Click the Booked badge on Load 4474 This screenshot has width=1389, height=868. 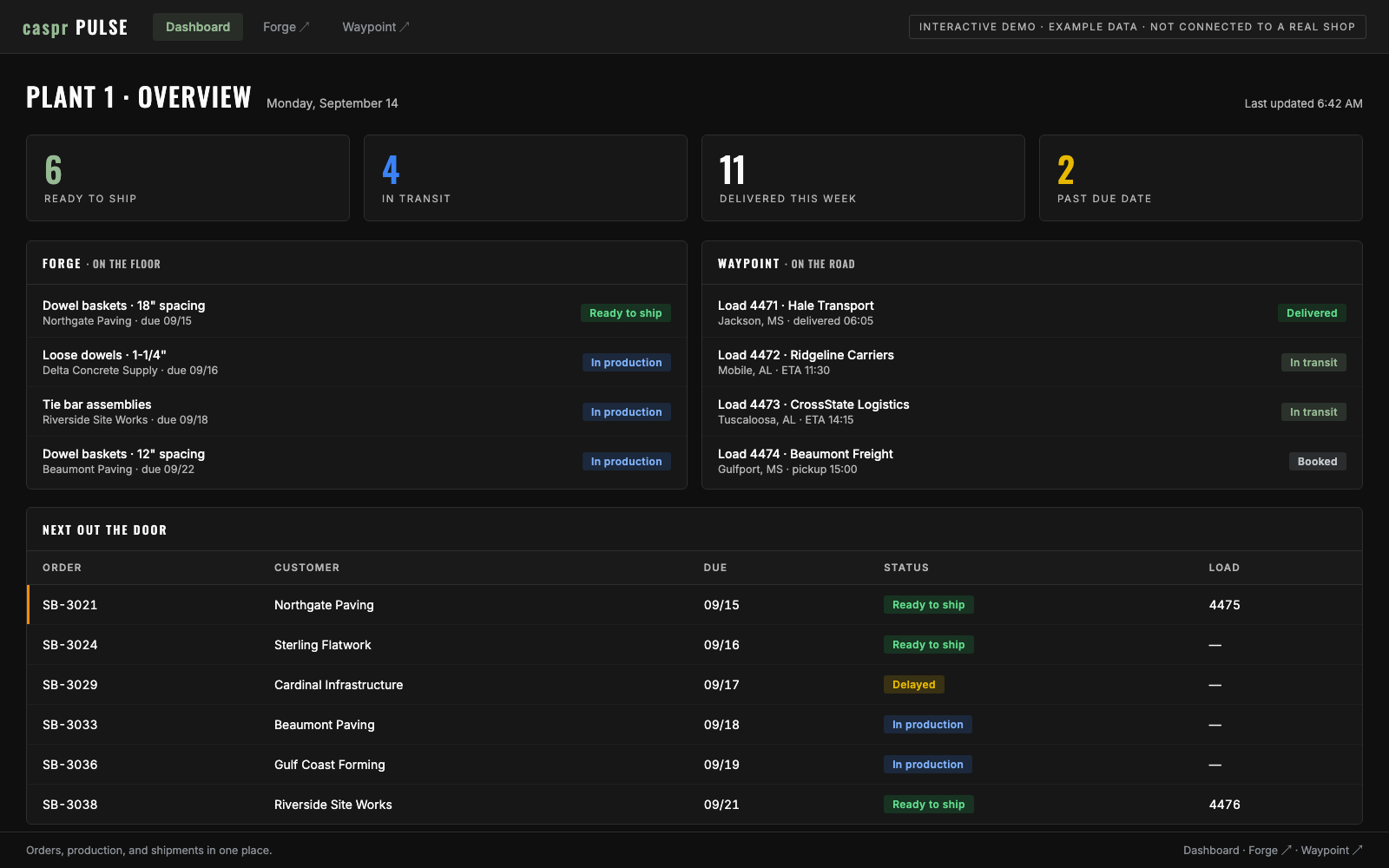point(1317,462)
